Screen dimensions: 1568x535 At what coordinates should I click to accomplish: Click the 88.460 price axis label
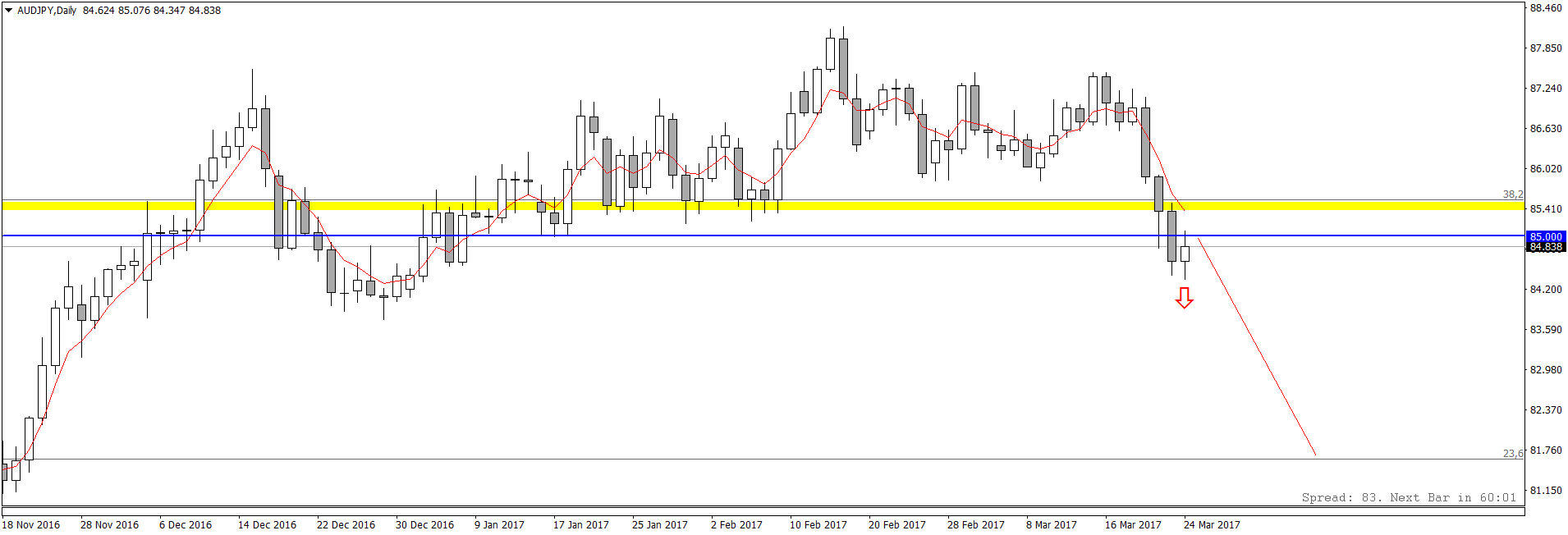click(1546, 8)
